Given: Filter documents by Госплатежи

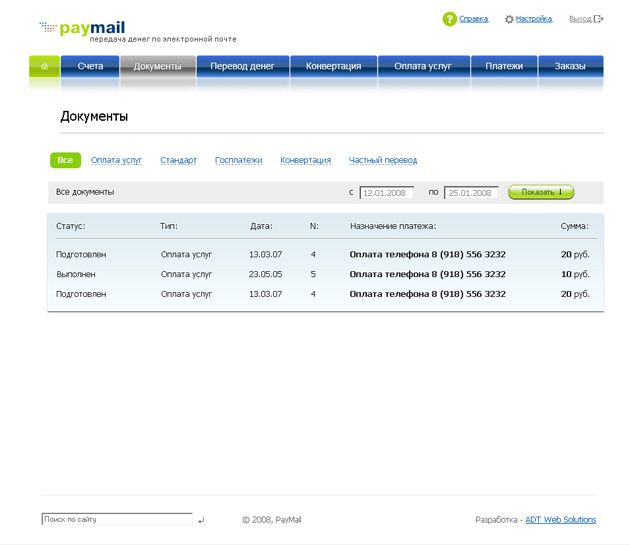Looking at the screenshot, I should (x=238, y=160).
